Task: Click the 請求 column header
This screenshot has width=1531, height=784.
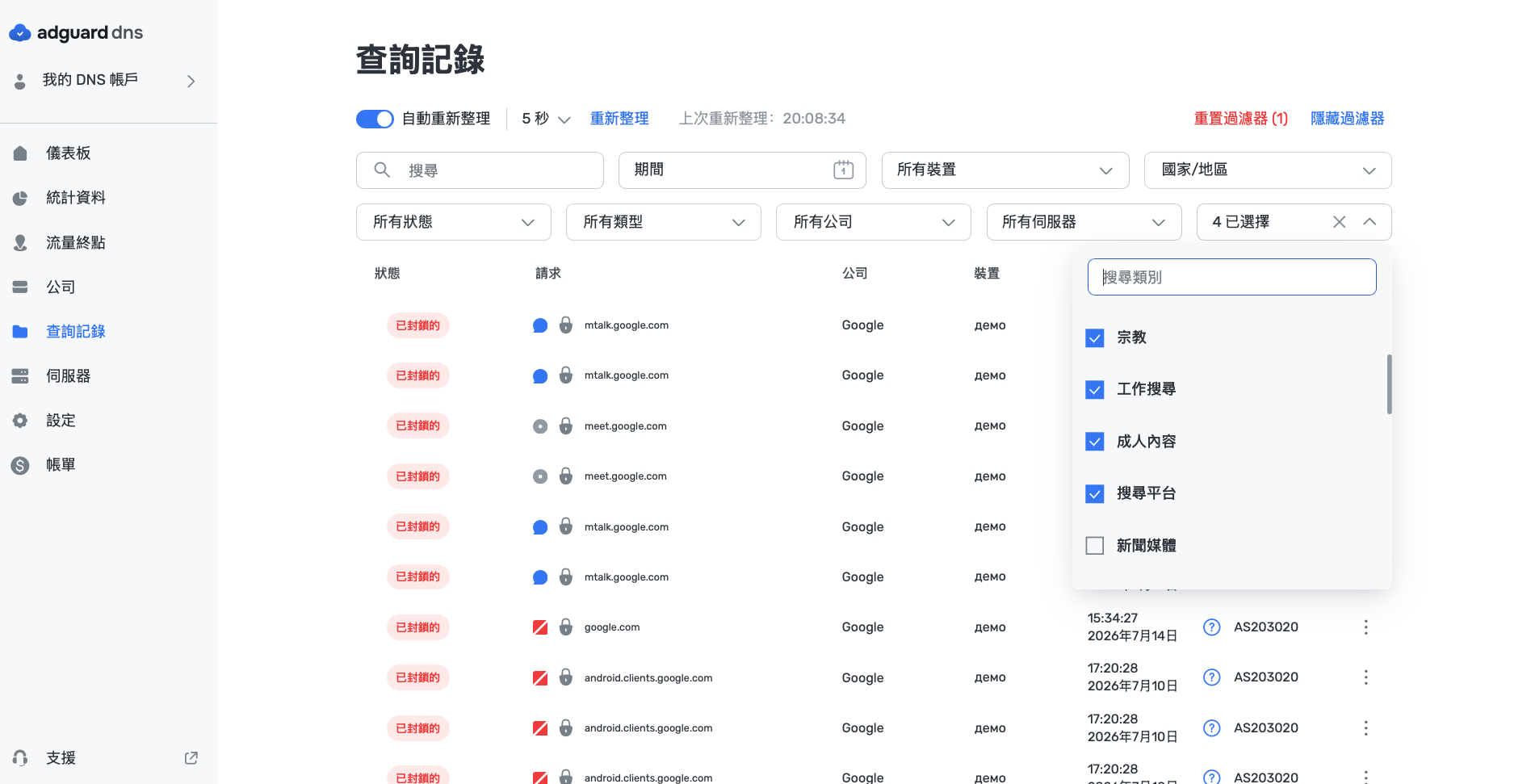Action: pos(548,274)
